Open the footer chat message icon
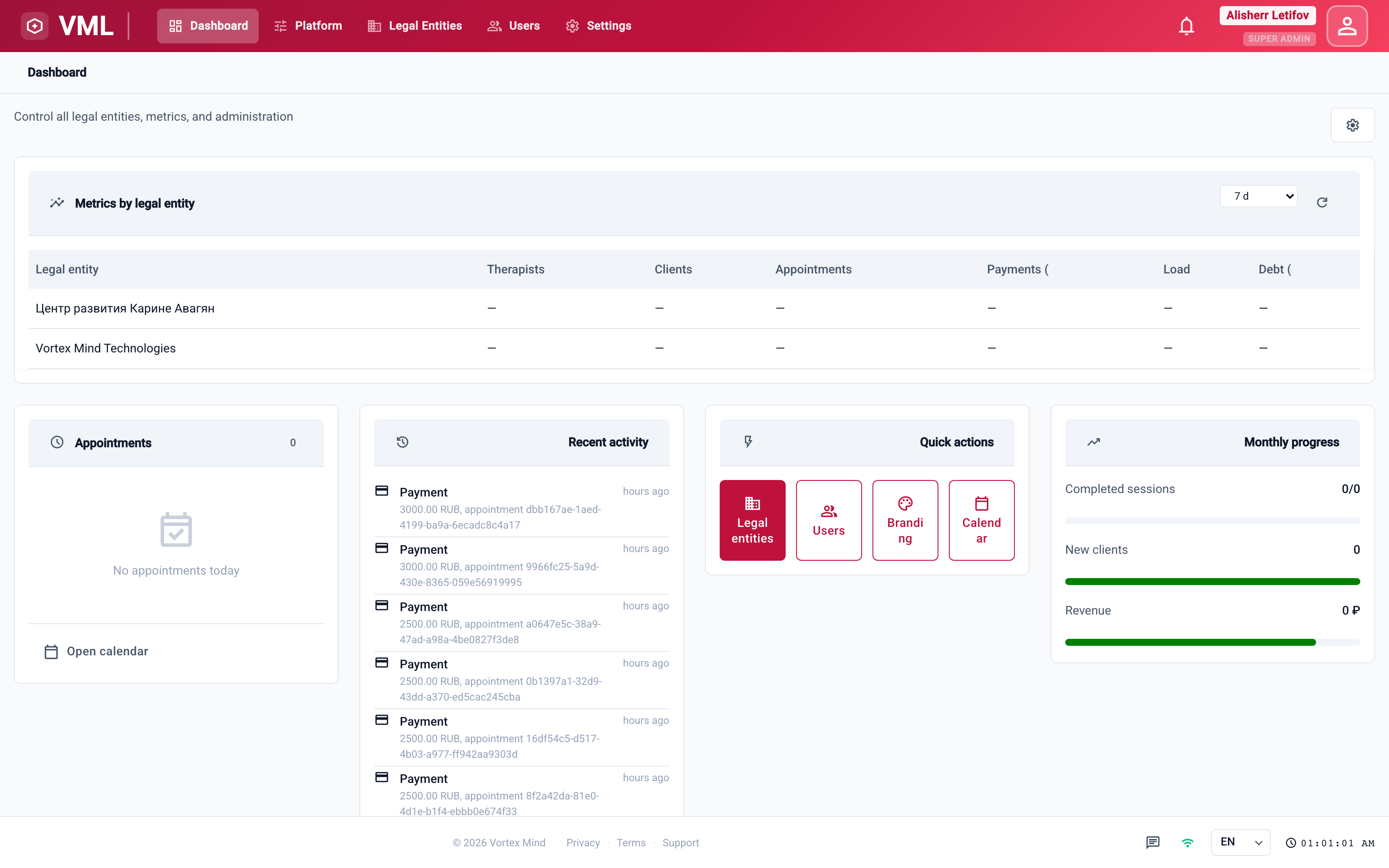This screenshot has width=1389, height=868. click(x=1152, y=842)
